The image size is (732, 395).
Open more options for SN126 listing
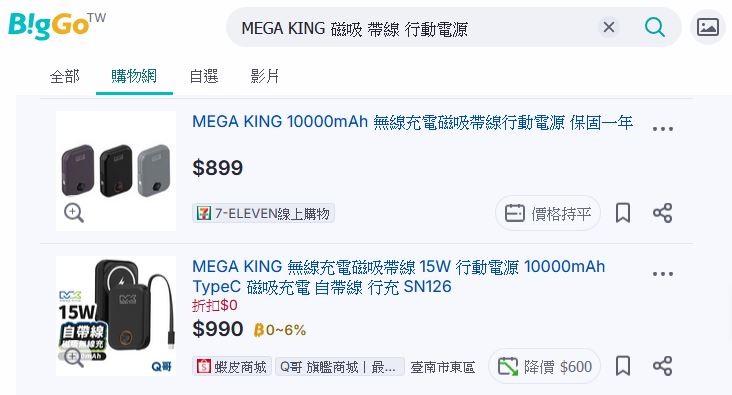coord(662,274)
